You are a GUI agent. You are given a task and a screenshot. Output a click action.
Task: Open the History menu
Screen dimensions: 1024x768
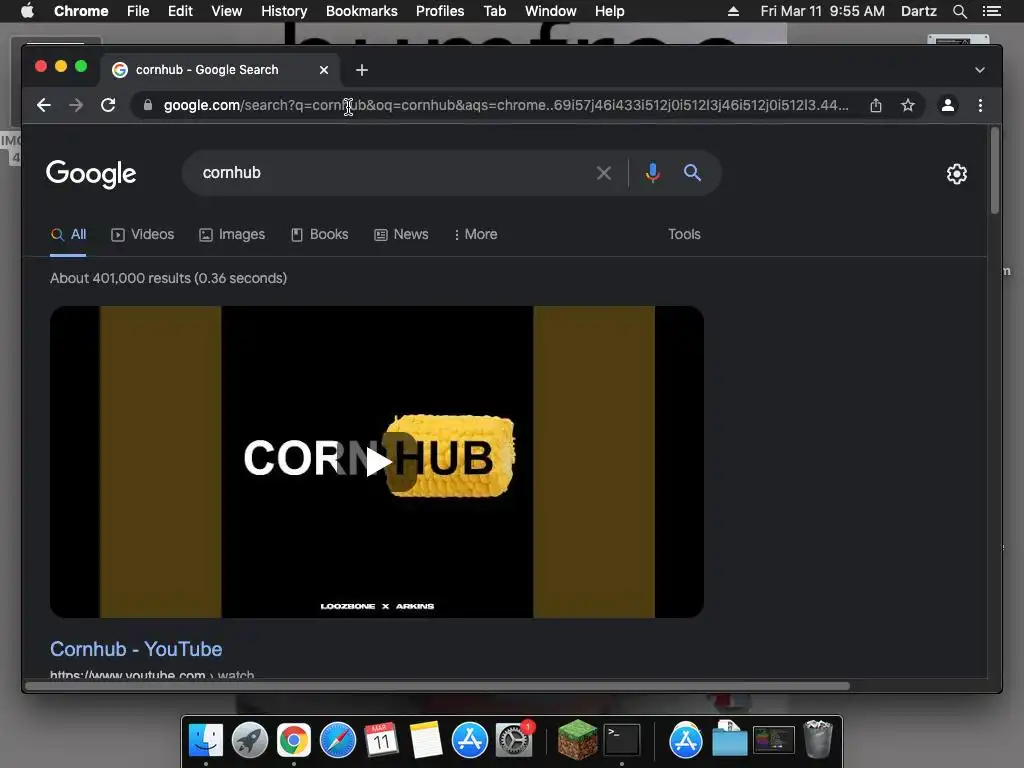click(x=284, y=11)
